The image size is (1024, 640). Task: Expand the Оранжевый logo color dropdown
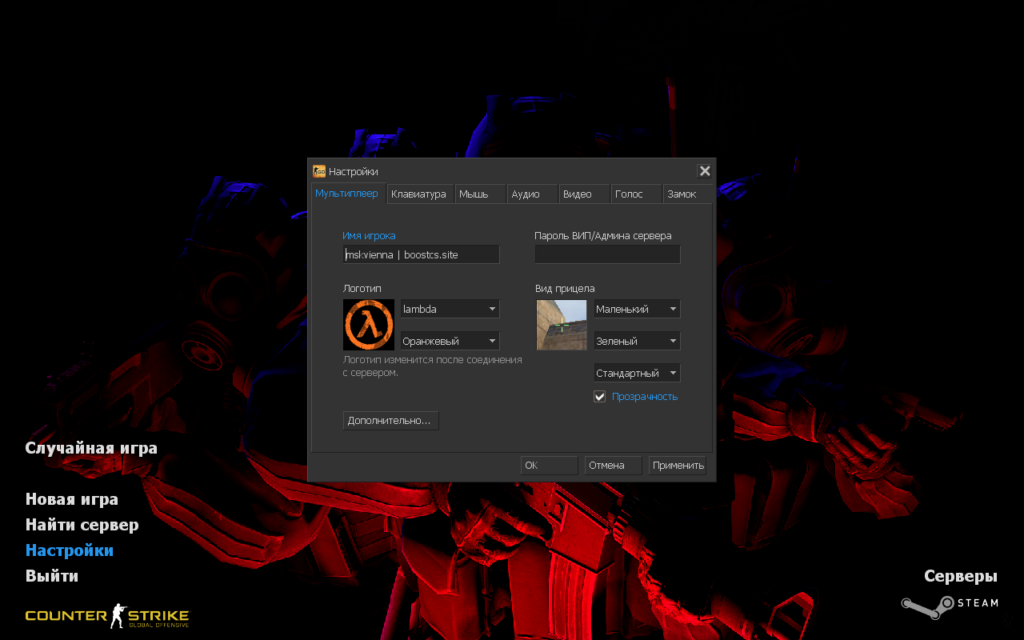[449, 341]
